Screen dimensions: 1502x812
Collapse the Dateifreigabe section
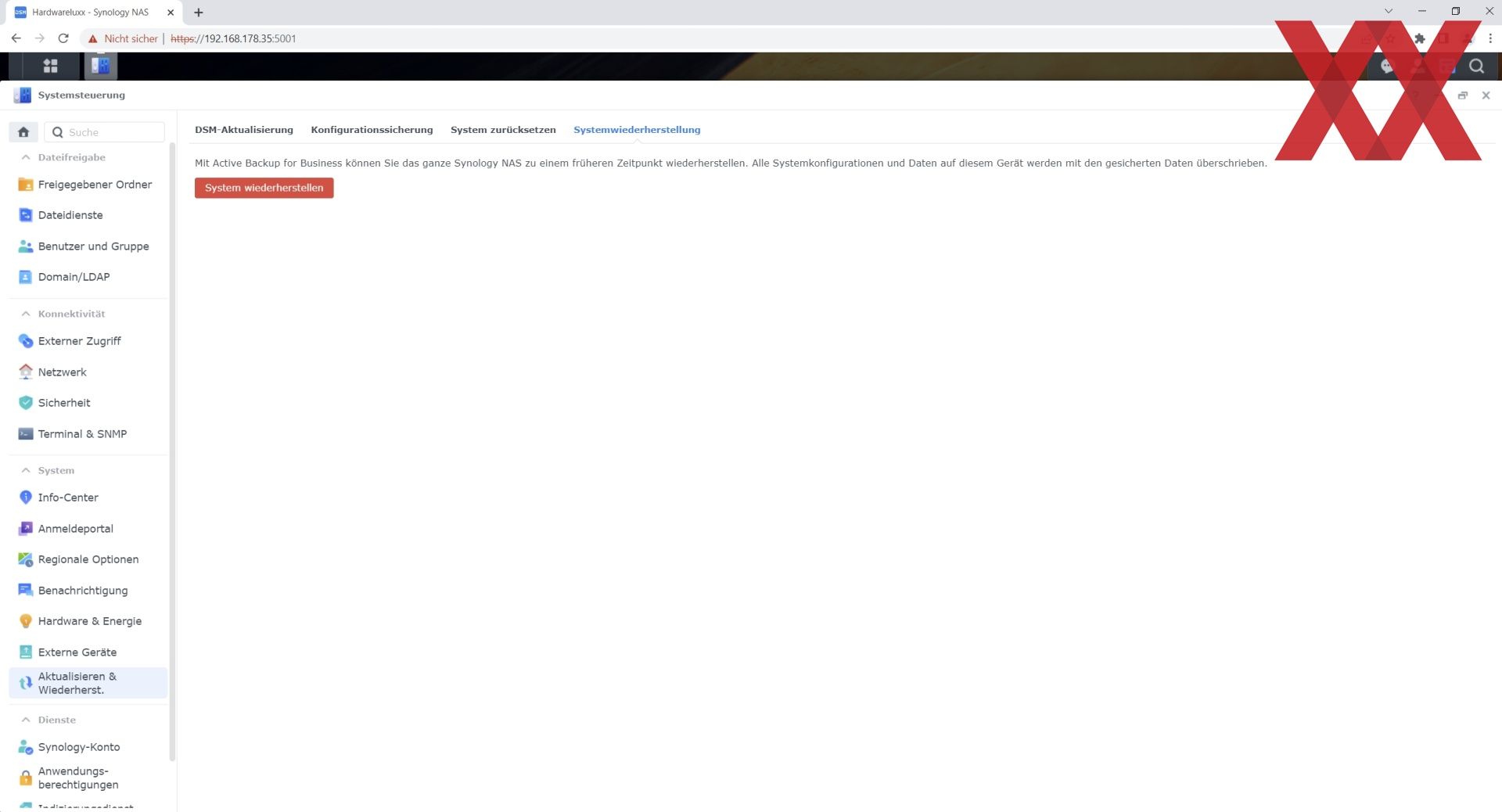pyautogui.click(x=26, y=157)
